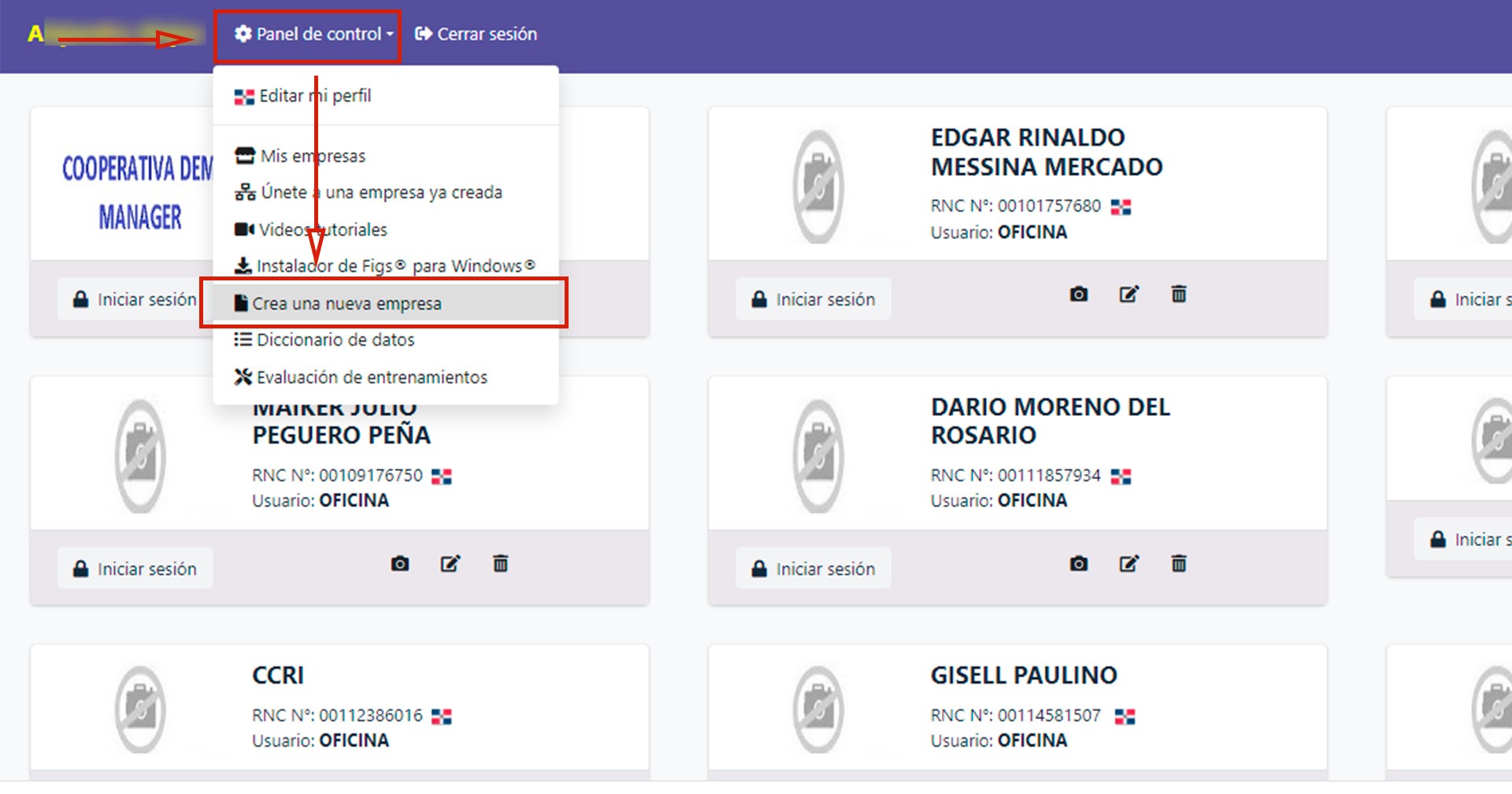Delete the Maiker Julio Peguero Peña company
Screen dimensions: 1512x794
click(500, 564)
